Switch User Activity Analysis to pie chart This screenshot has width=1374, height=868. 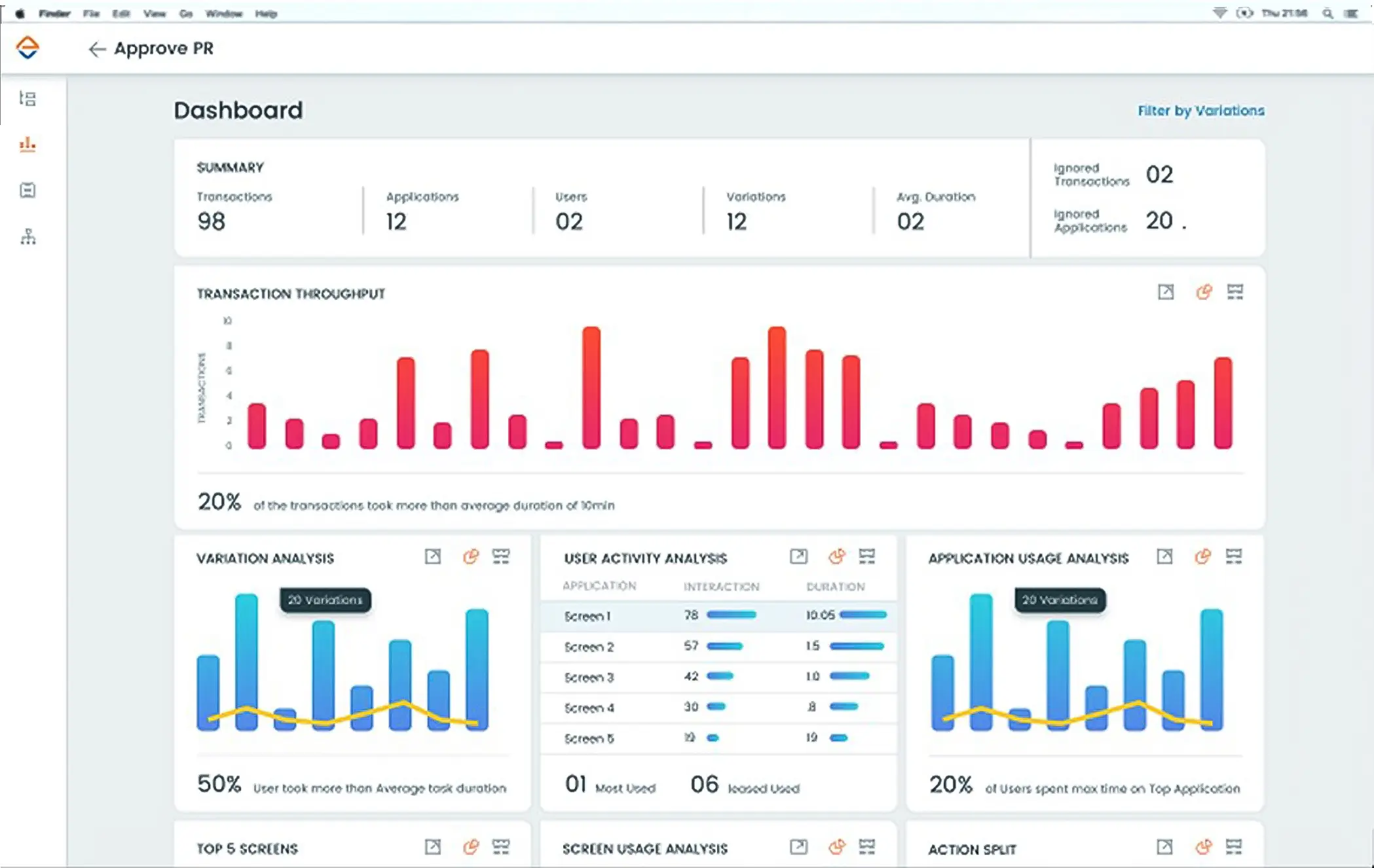(x=836, y=556)
